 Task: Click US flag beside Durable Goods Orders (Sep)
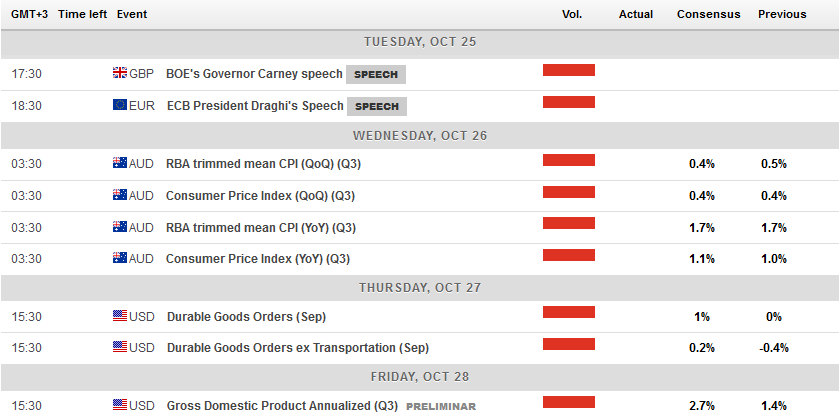tap(119, 316)
